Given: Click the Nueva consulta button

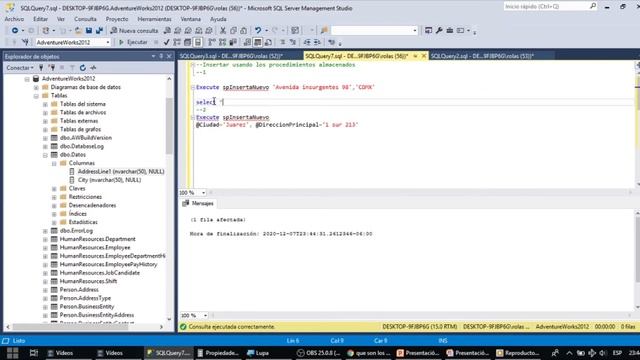Looking at the screenshot, I should pos(134,31).
